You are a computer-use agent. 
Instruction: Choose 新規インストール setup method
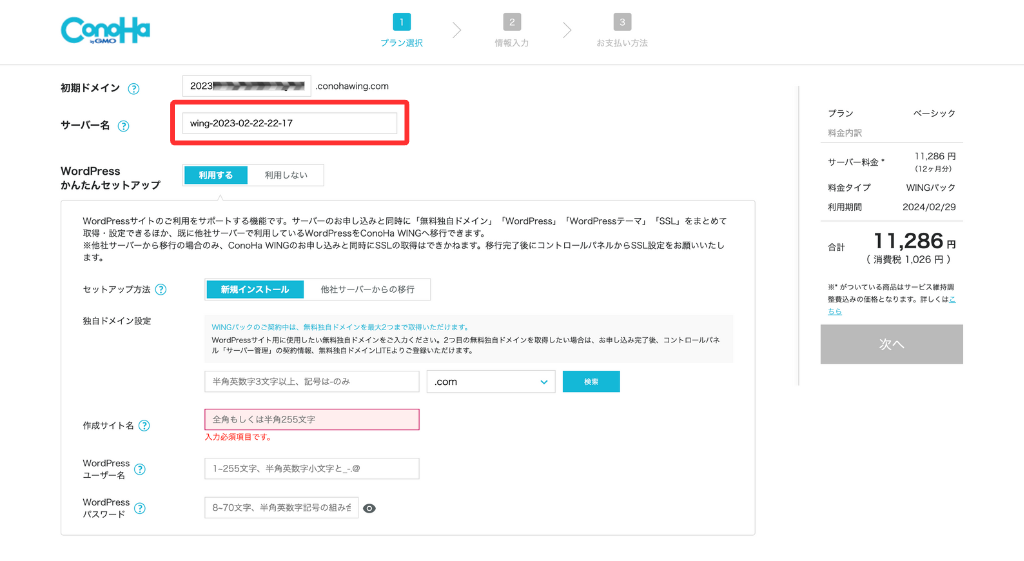coord(255,289)
